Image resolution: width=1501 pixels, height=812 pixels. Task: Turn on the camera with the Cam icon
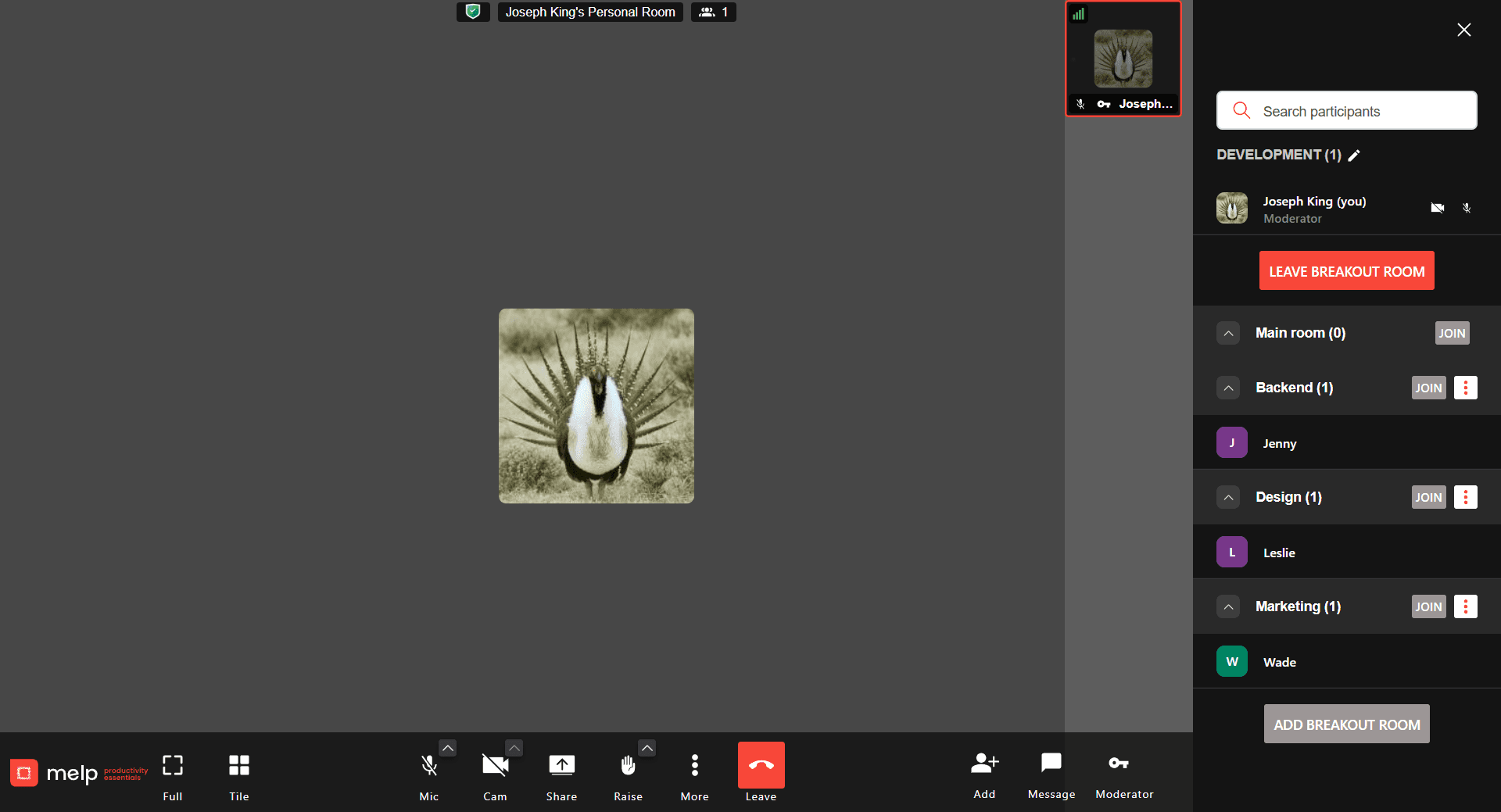tap(495, 766)
